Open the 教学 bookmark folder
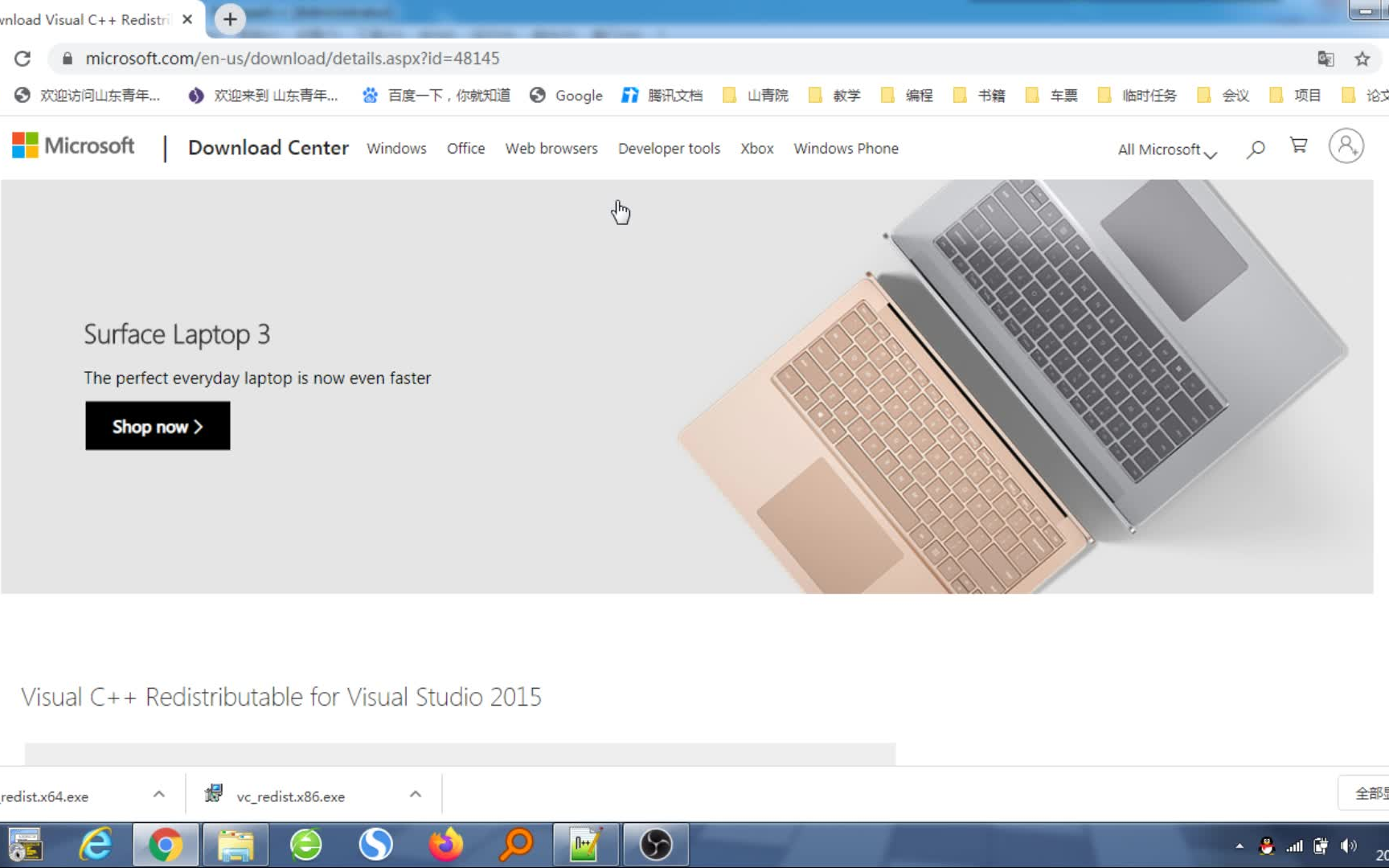The image size is (1389, 868). tap(834, 96)
